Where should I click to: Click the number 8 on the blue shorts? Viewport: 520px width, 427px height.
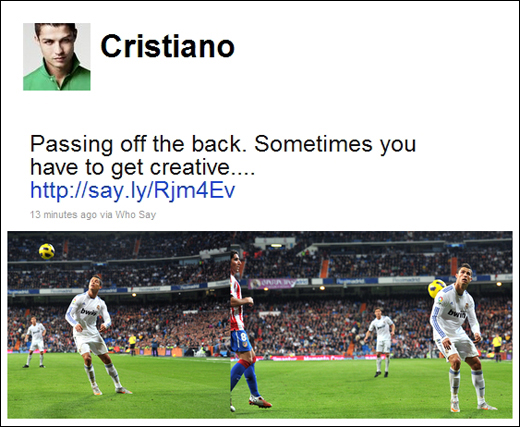tap(244, 335)
